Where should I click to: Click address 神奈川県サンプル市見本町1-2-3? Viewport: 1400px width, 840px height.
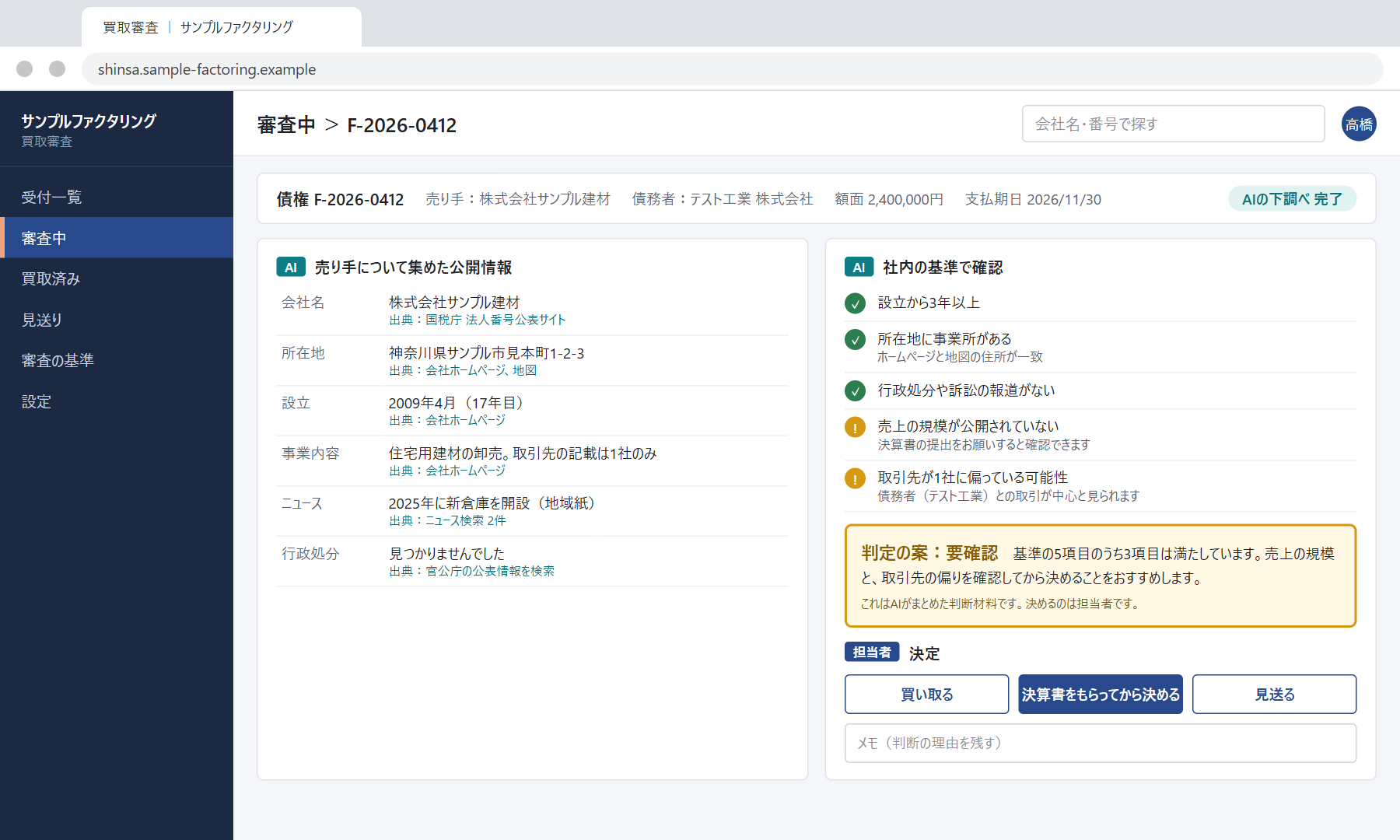click(x=487, y=353)
